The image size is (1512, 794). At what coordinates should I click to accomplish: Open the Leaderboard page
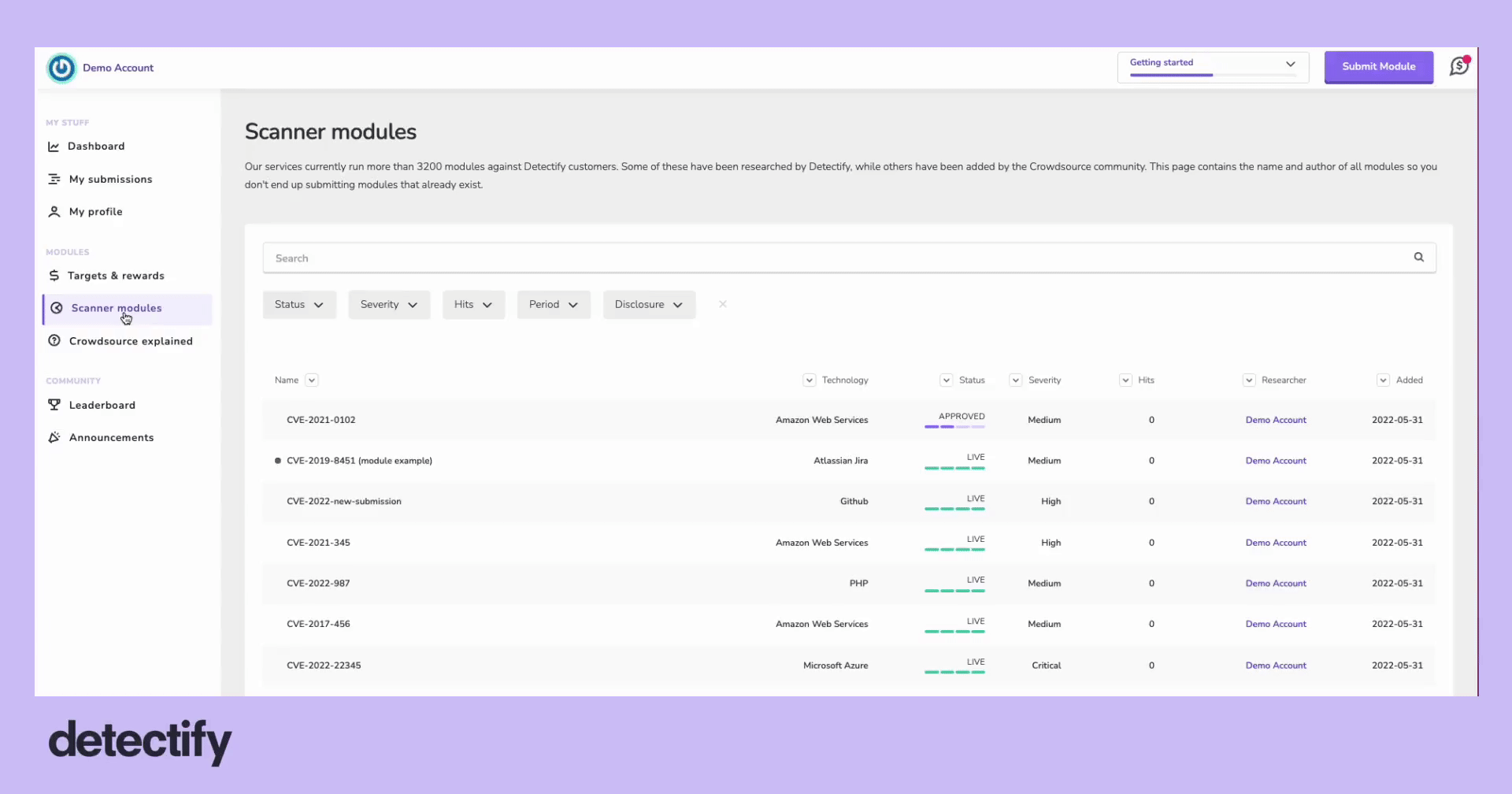(x=102, y=405)
